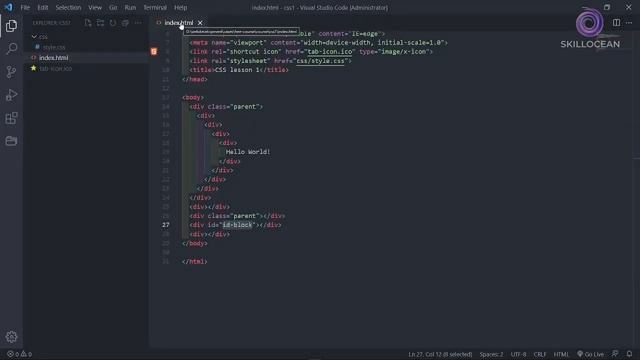Open the View menu
Image resolution: width=640 pixels, height=360 pixels.
(x=95, y=7)
